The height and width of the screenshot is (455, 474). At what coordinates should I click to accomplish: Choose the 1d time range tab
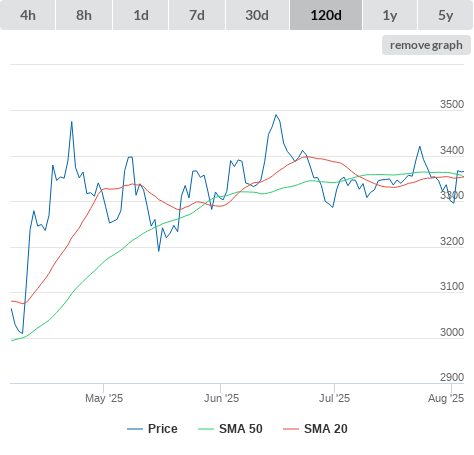[141, 15]
